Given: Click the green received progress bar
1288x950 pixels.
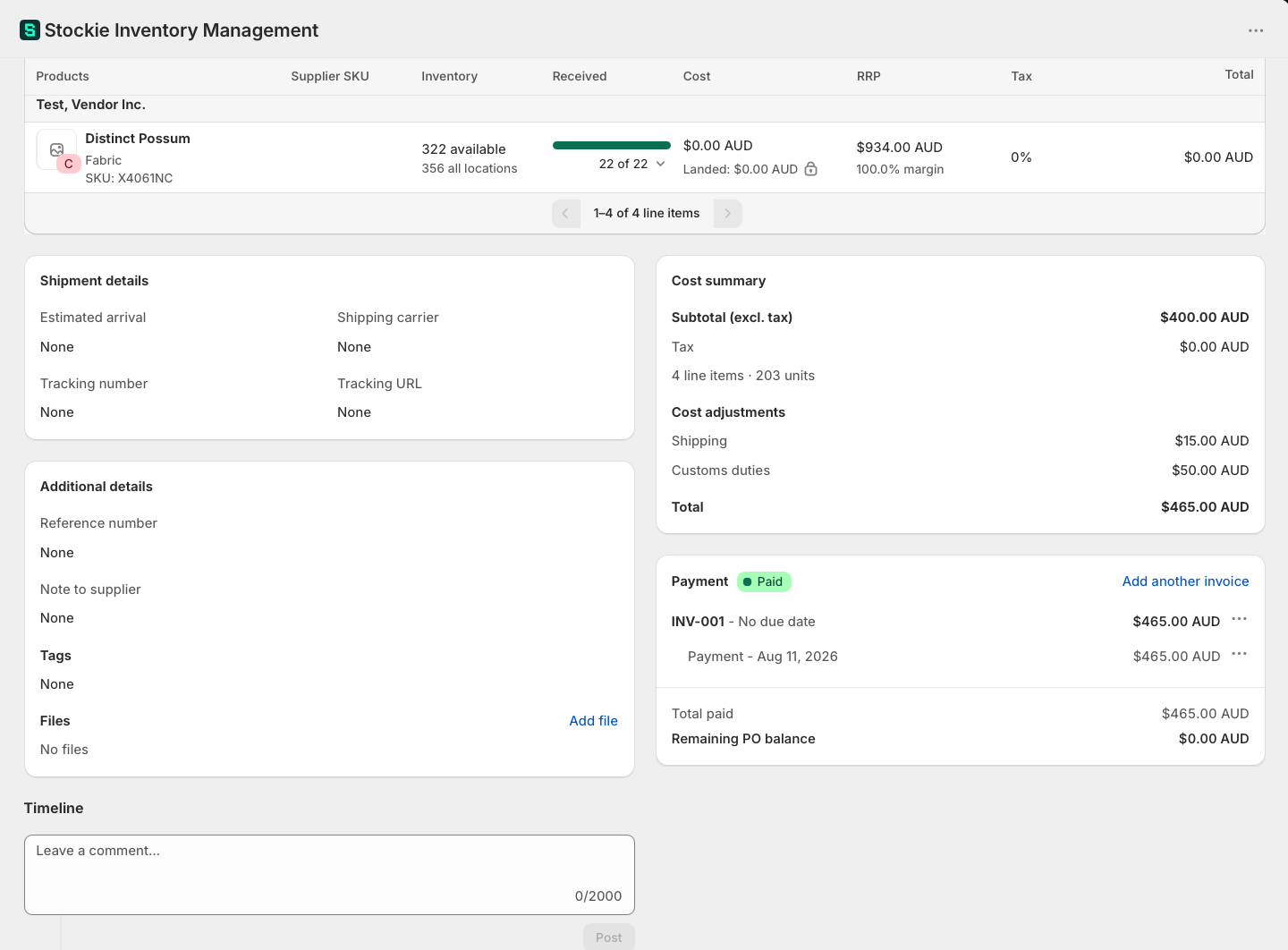Looking at the screenshot, I should coord(612,145).
